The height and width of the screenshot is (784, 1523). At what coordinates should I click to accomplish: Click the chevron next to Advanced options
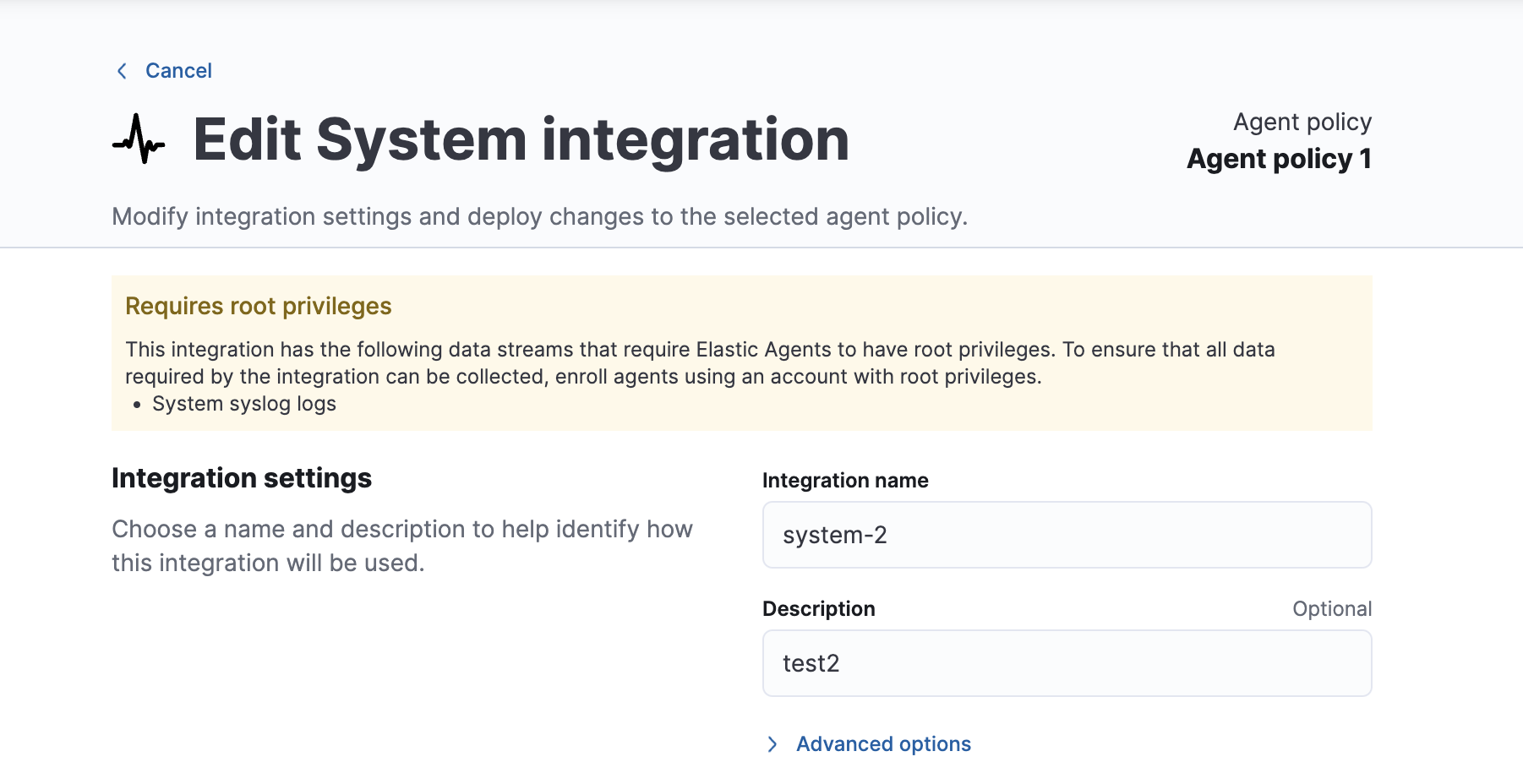[x=772, y=744]
